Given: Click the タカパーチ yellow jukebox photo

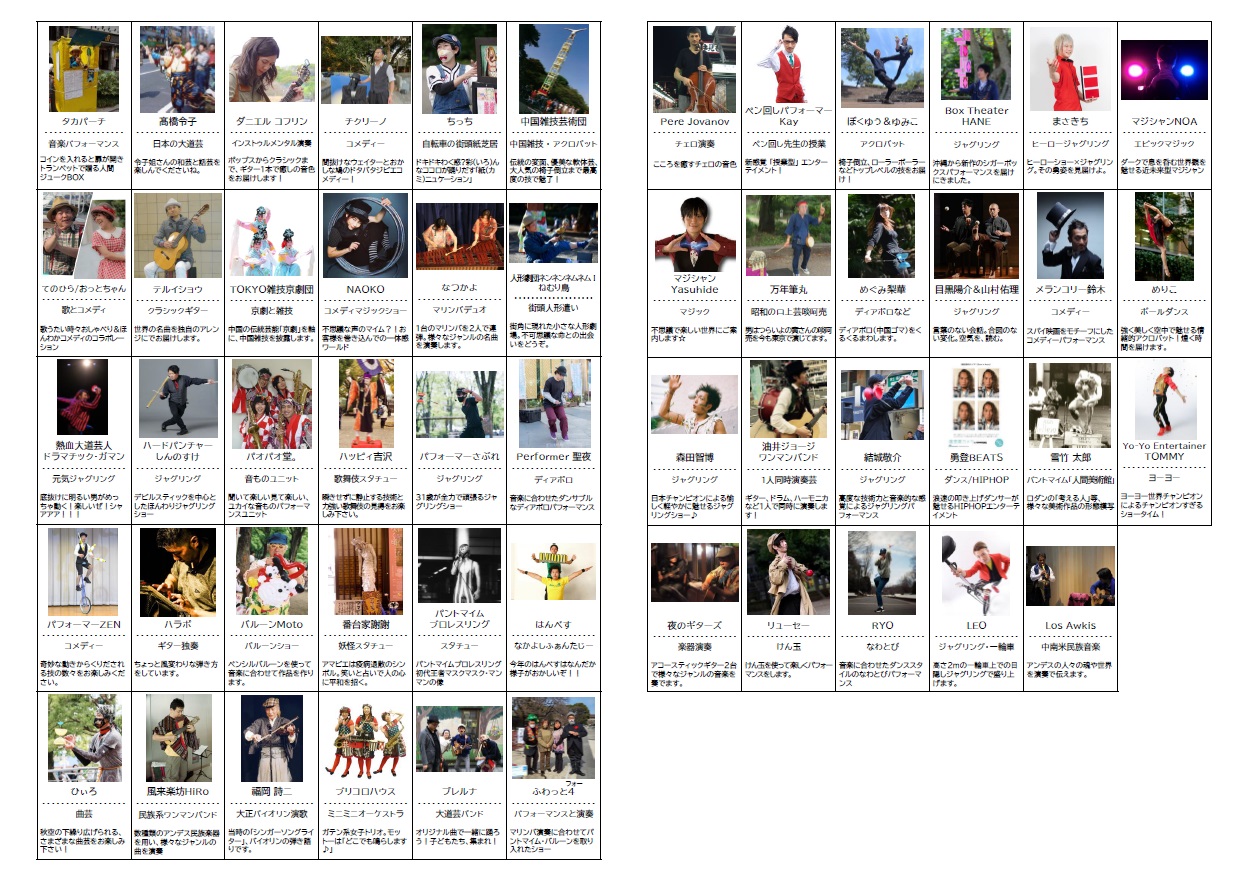Looking at the screenshot, I should pos(84,69).
